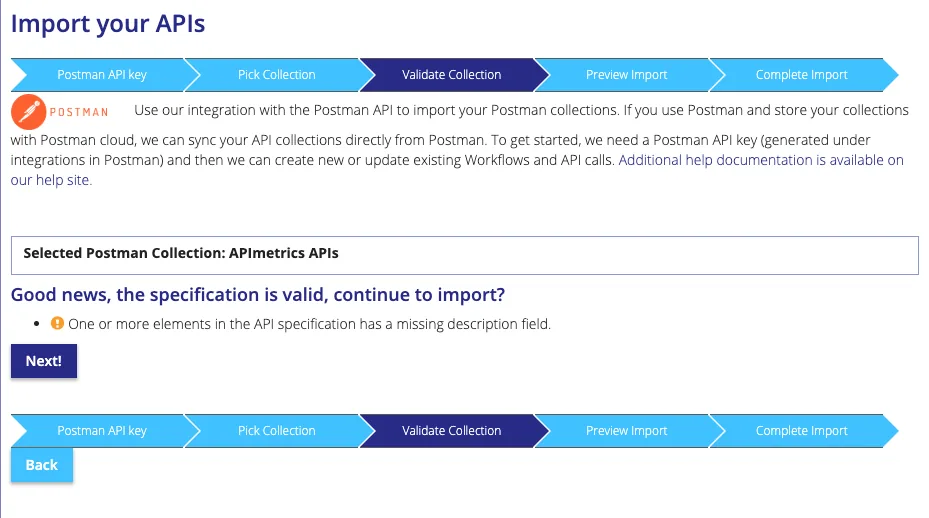
Task: Follow the 'our help site' link text
Action: point(51,180)
